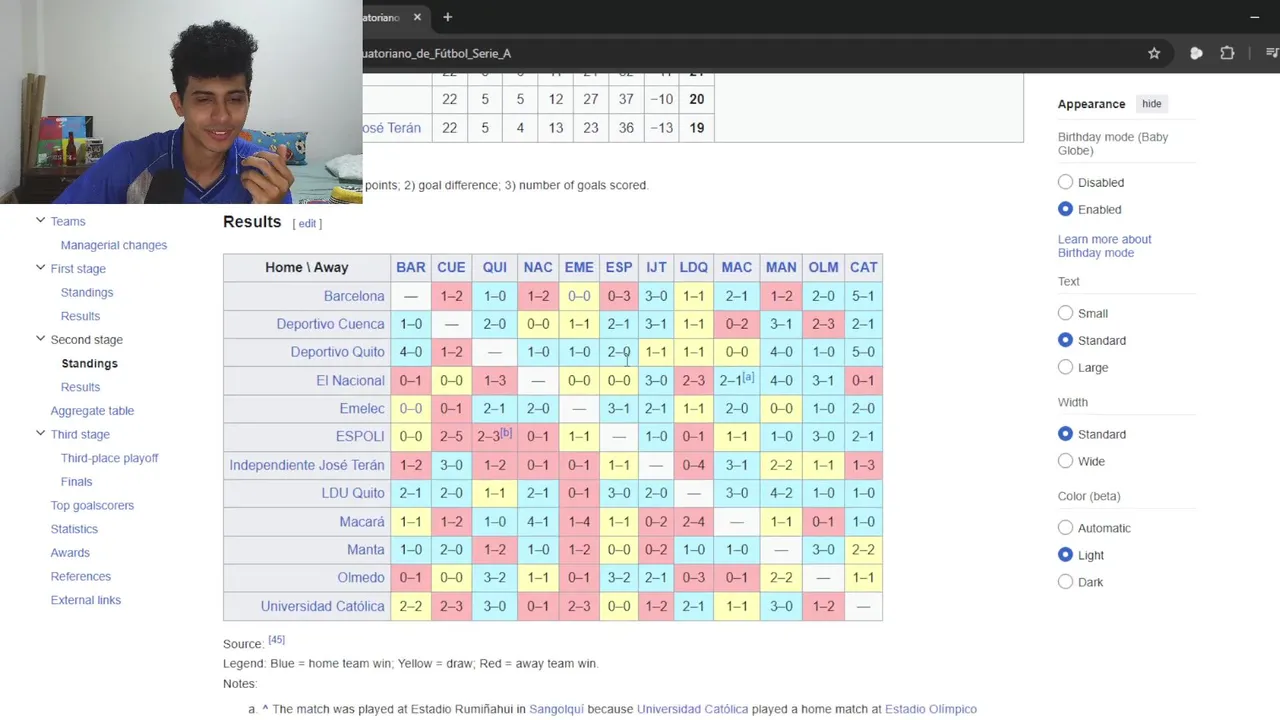The height and width of the screenshot is (720, 1280).
Task: Open Managerial changes in contents
Action: [x=114, y=245]
